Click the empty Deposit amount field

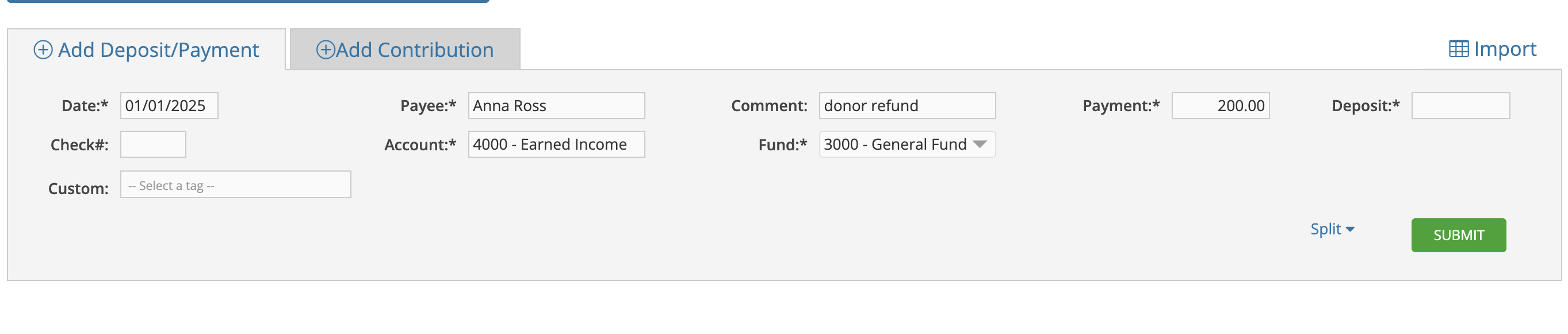pos(1460,106)
